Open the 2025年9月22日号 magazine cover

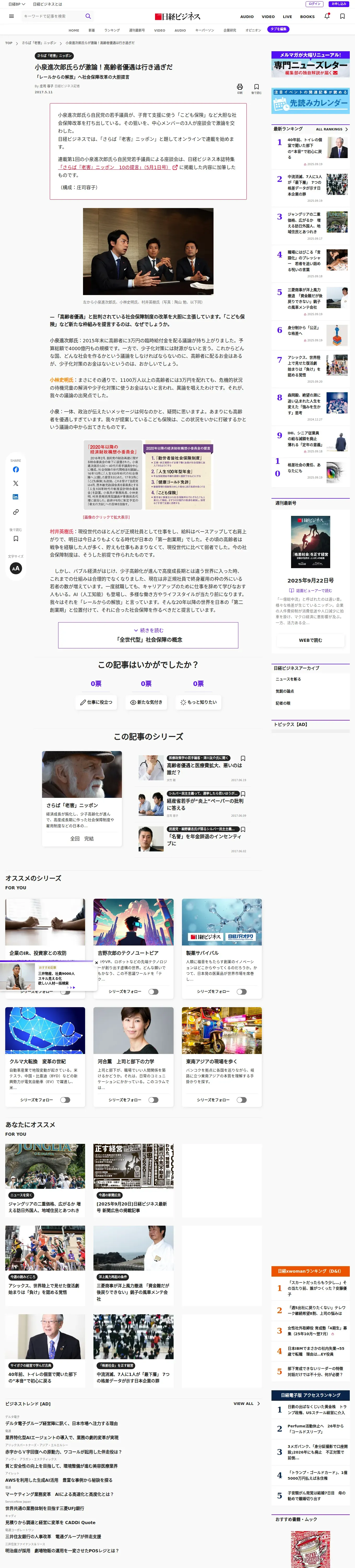311,542
